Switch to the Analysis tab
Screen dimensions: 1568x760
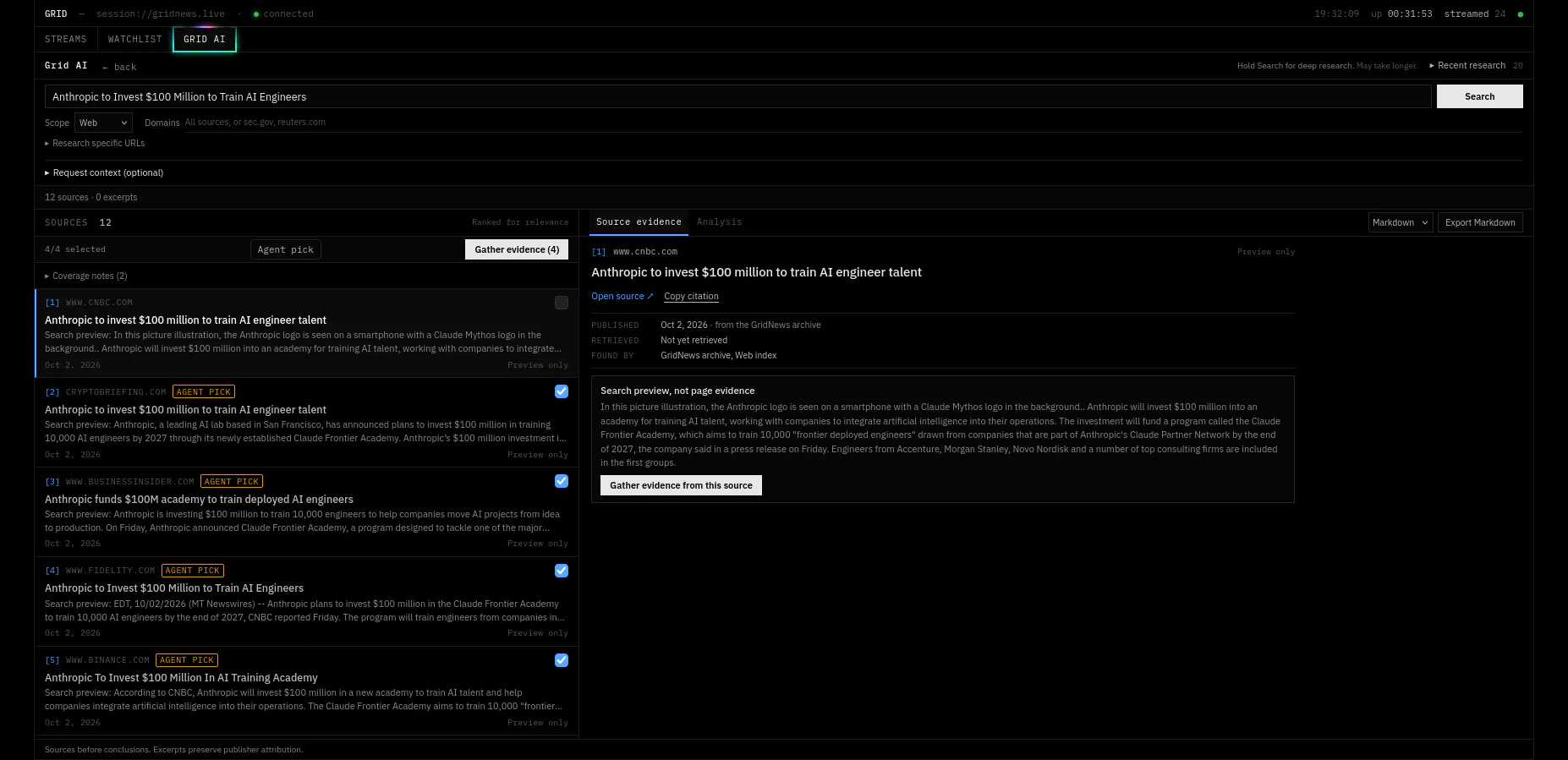point(719,222)
